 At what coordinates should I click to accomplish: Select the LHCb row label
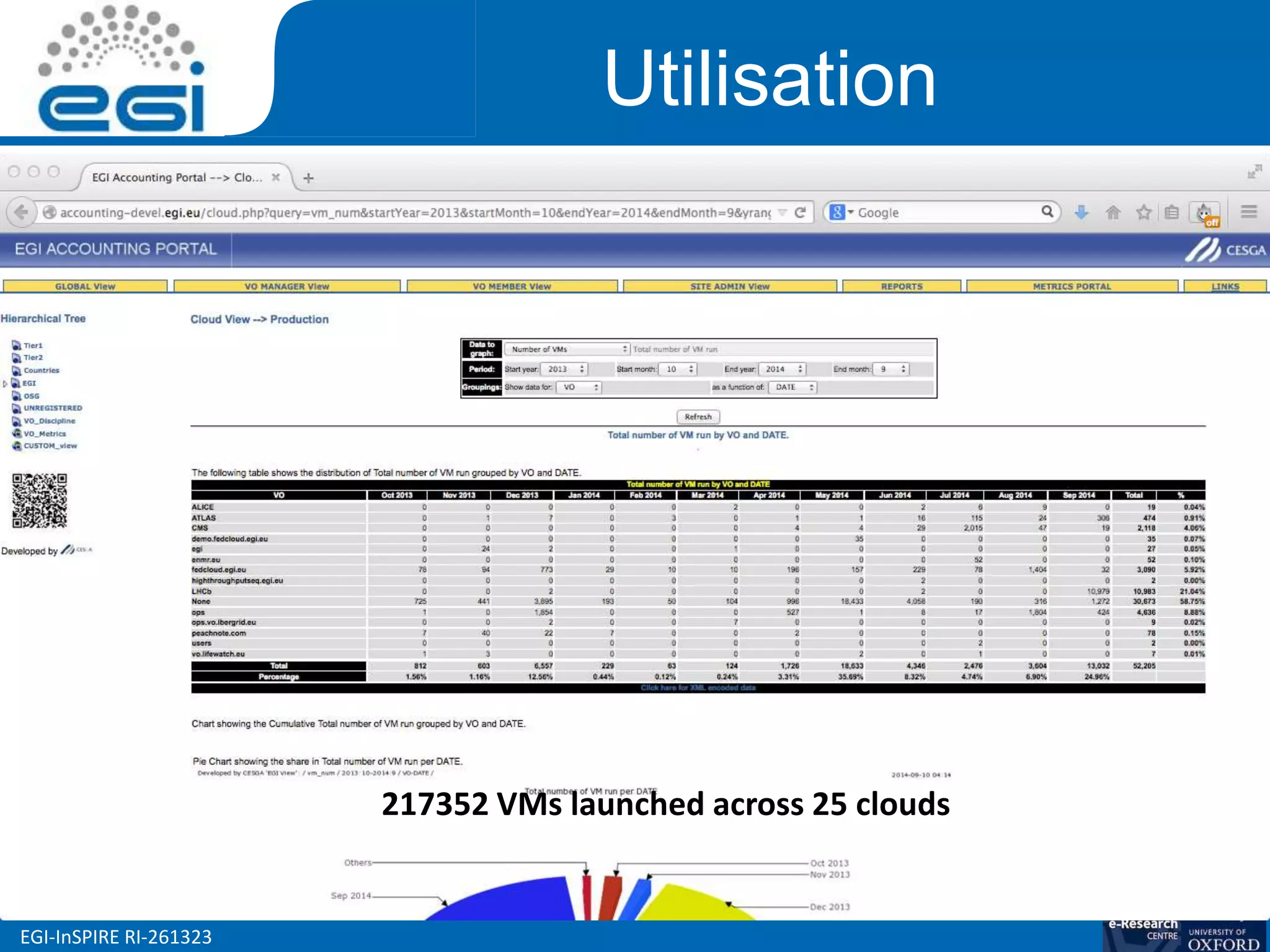202,591
